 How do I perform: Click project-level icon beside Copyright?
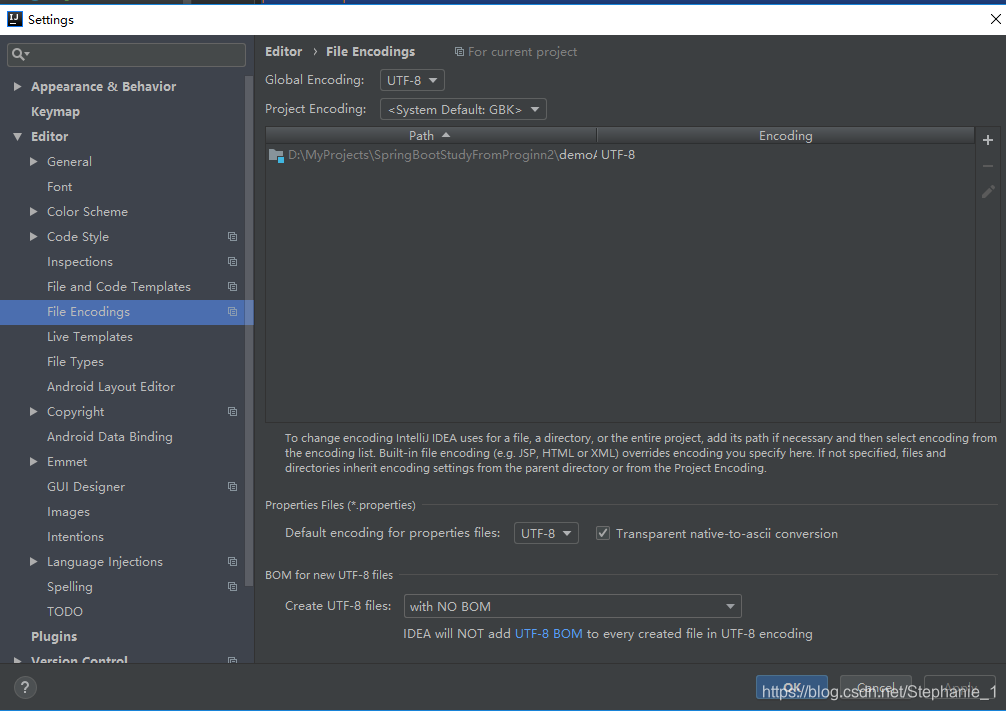click(232, 411)
